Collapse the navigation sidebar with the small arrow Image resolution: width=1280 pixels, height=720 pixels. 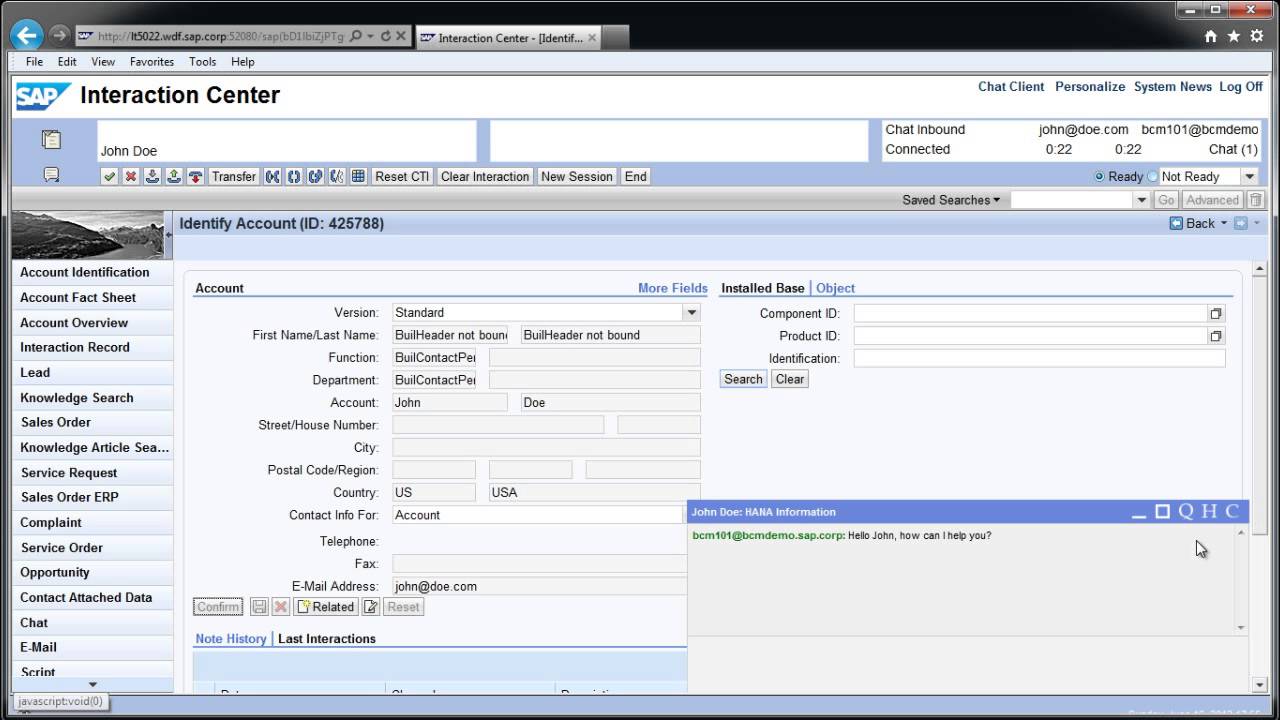pyautogui.click(x=169, y=235)
